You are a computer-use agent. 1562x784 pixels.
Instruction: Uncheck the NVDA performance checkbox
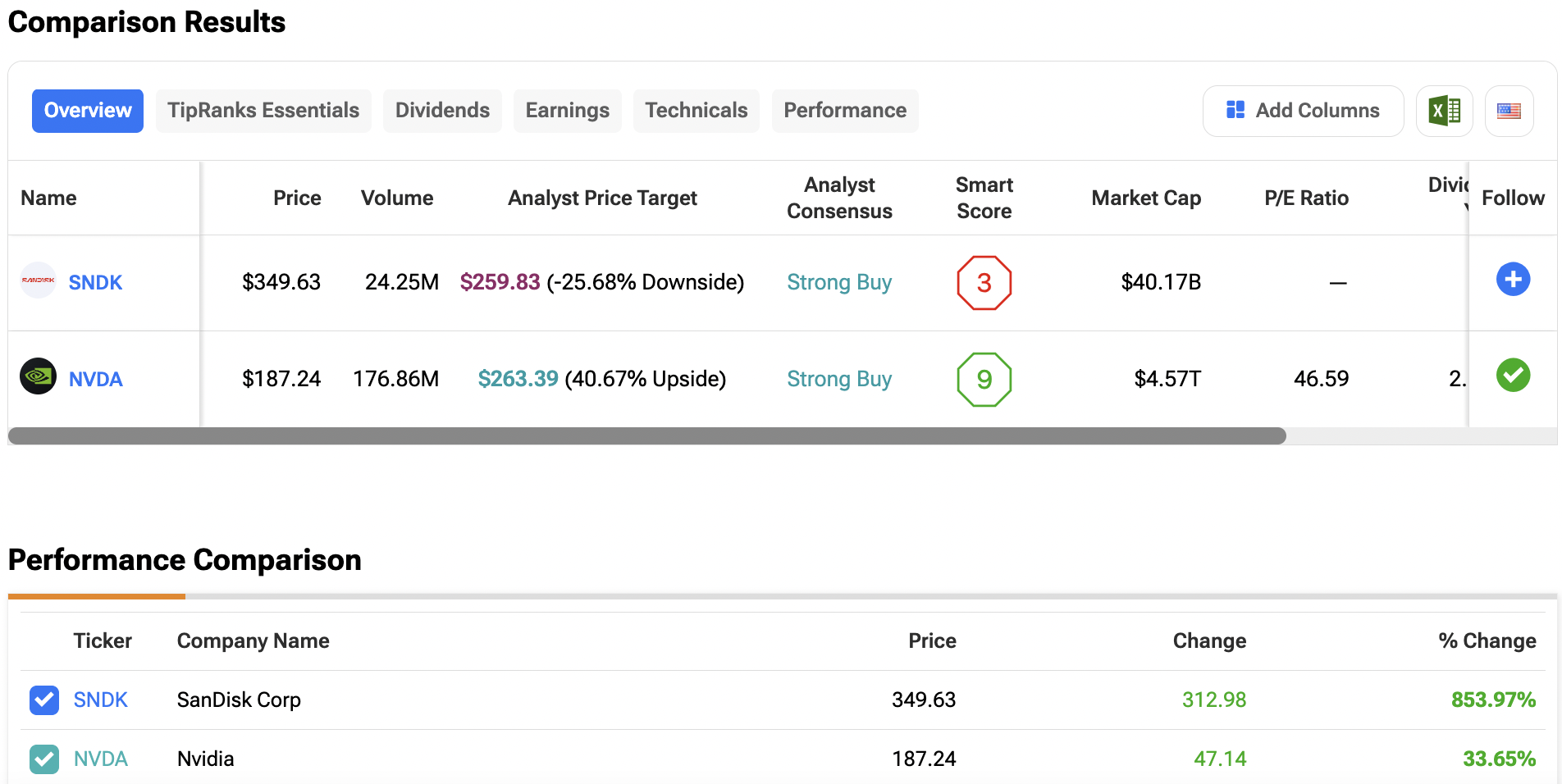point(44,759)
